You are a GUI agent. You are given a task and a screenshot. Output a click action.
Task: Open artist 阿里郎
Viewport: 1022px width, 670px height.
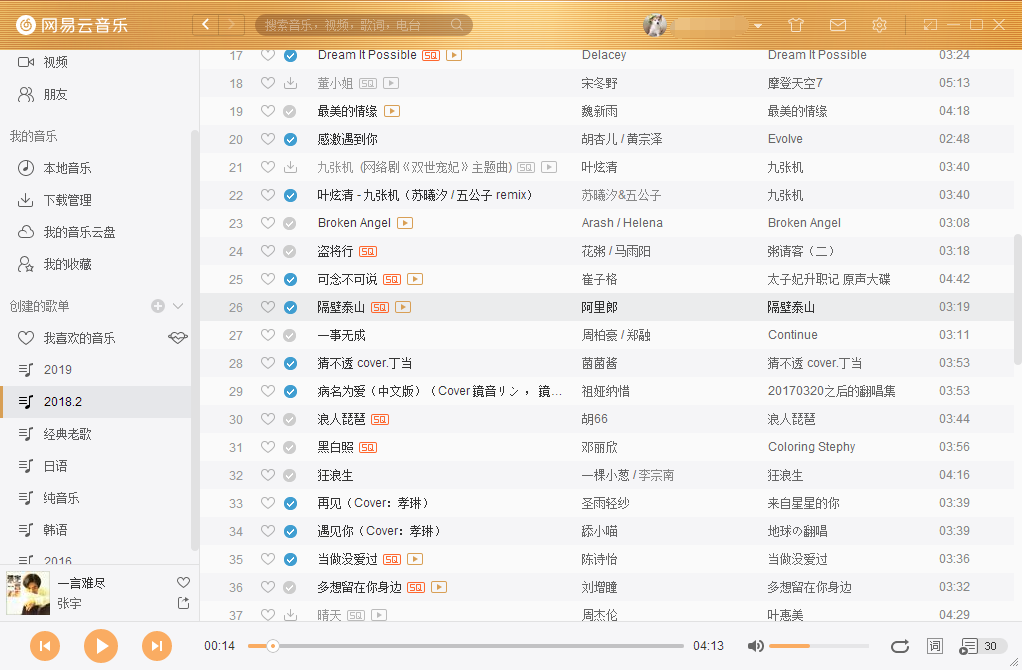tap(599, 307)
